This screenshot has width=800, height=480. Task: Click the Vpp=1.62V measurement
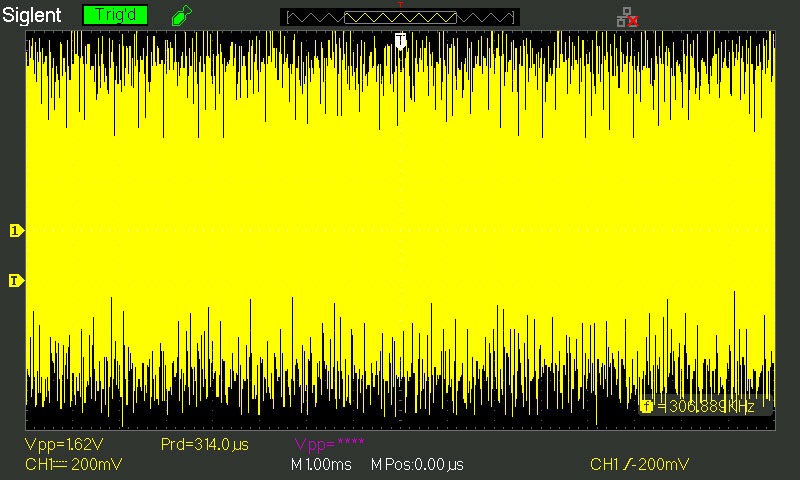[x=64, y=444]
